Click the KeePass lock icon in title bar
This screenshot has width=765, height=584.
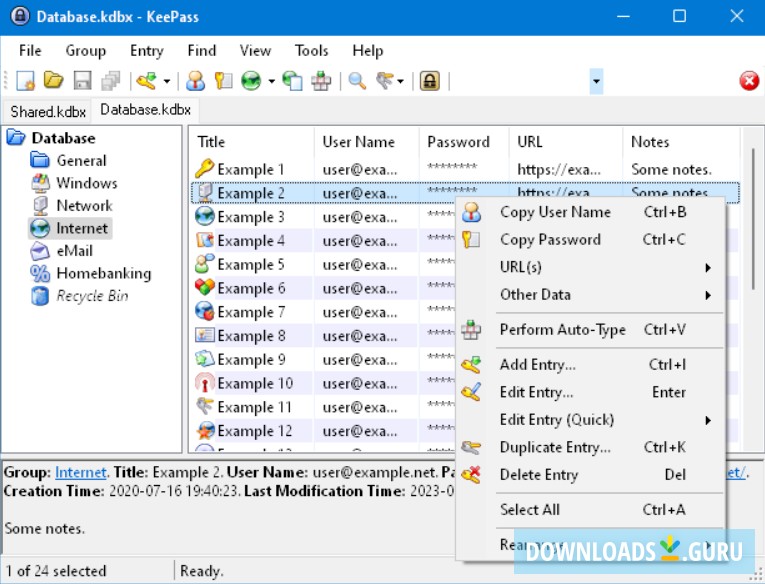(x=20, y=16)
